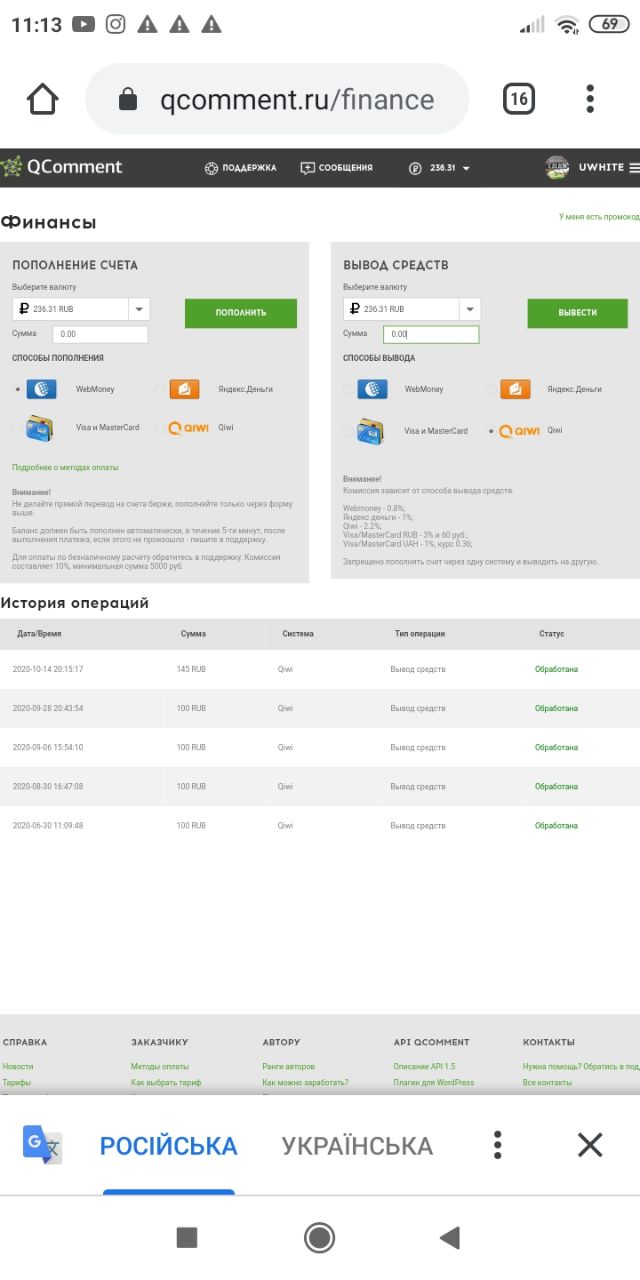Click the Google Translate icon
Screen dimensions: 640x1280
pos(42,1144)
